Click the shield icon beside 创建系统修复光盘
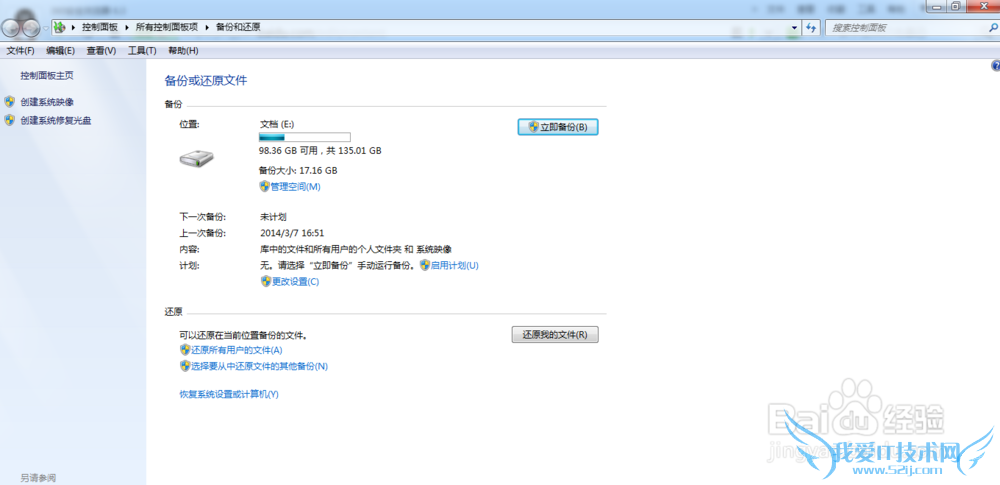1000x485 pixels. 10,120
